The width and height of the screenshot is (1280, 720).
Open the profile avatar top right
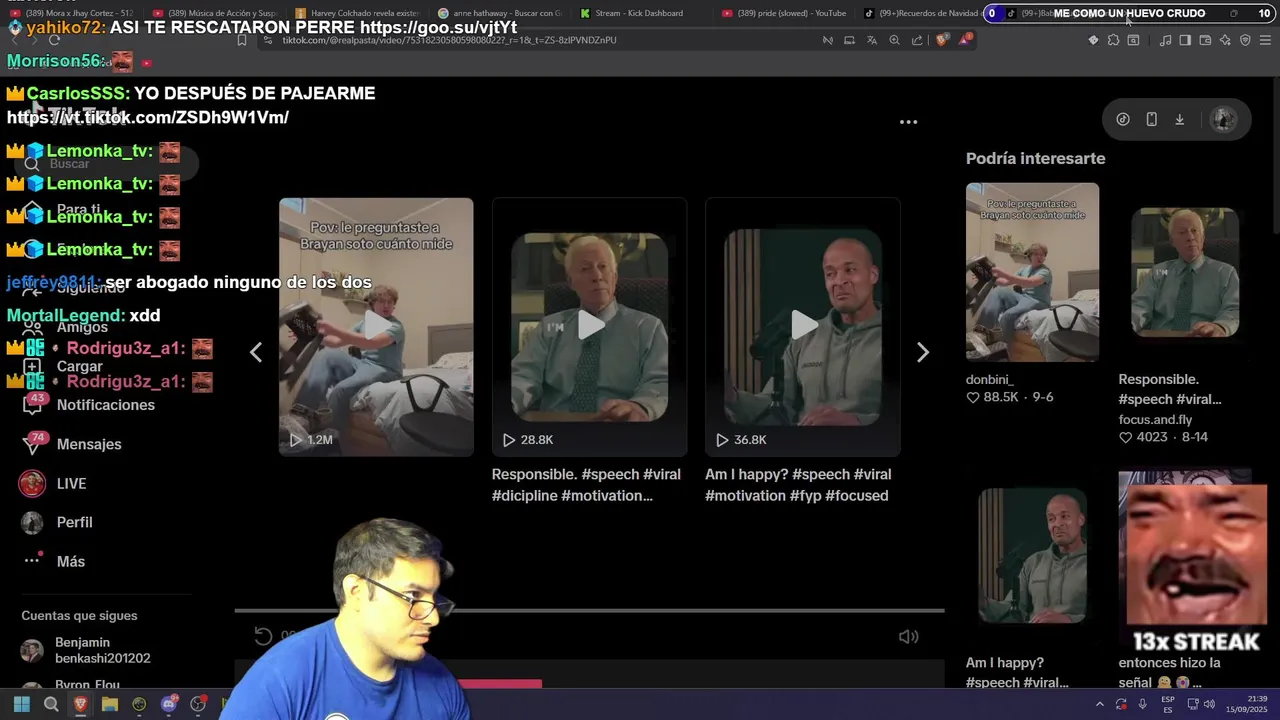coord(1223,119)
